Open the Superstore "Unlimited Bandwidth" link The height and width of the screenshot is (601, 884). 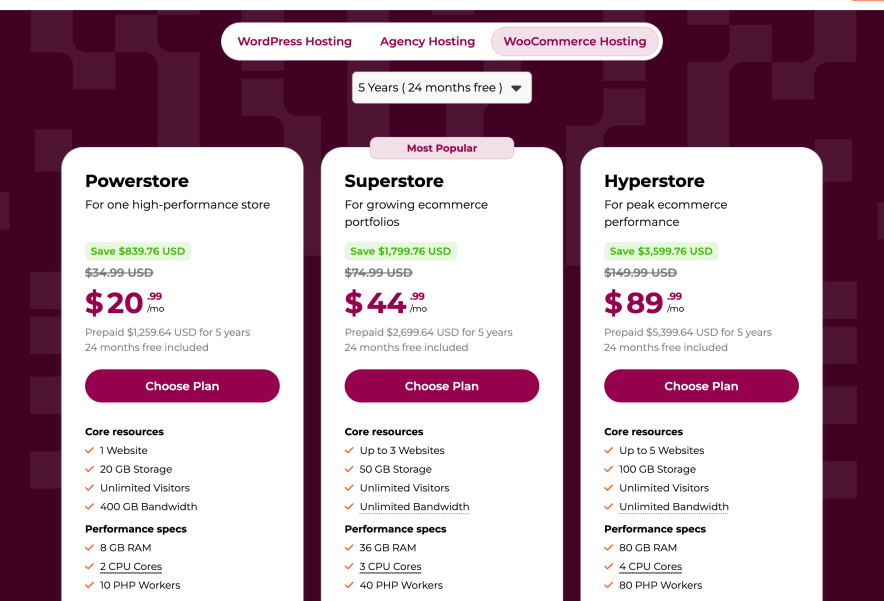click(415, 506)
